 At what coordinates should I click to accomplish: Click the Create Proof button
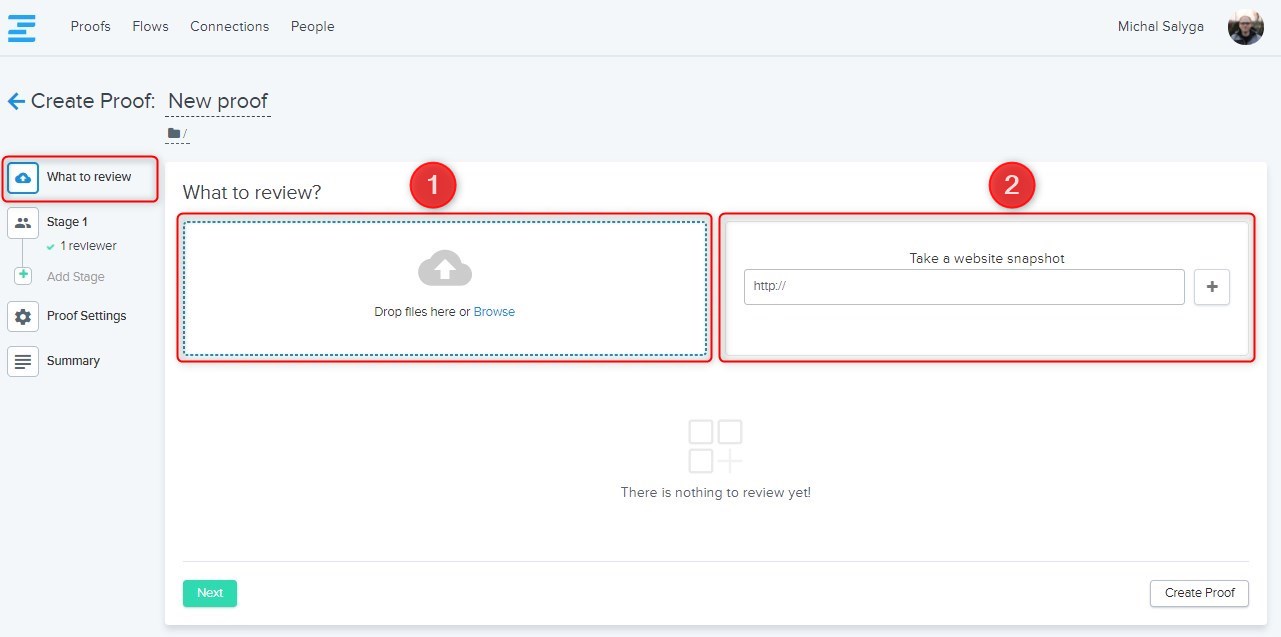[x=1199, y=593]
